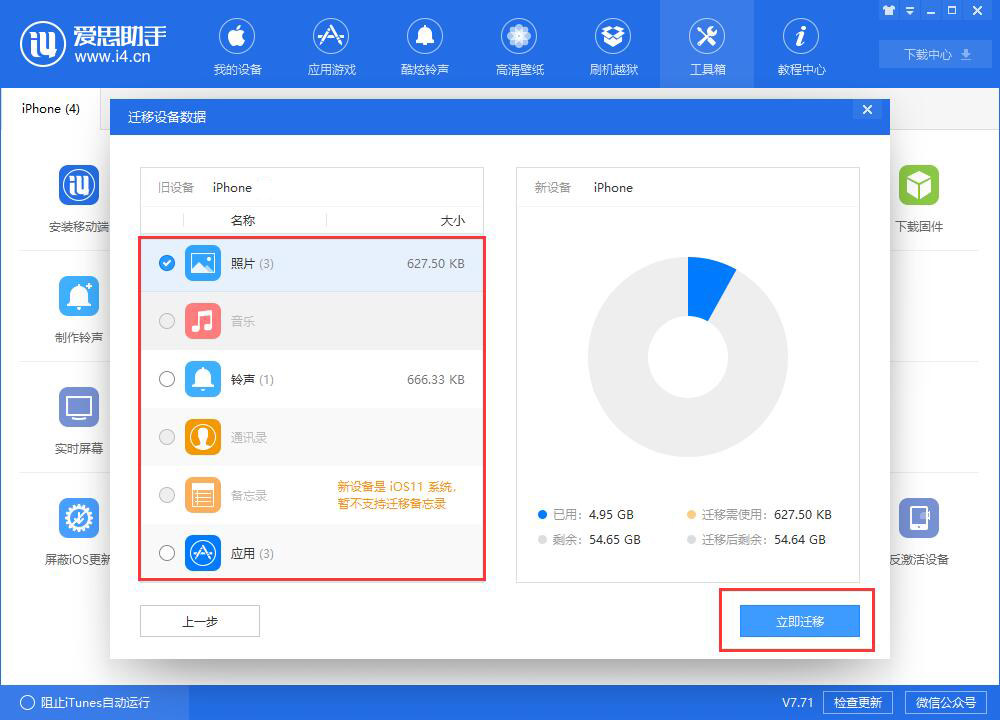Open the 刷机越狱 flashing and jailbreak section
Image resolution: width=1000 pixels, height=720 pixels.
coord(613,45)
